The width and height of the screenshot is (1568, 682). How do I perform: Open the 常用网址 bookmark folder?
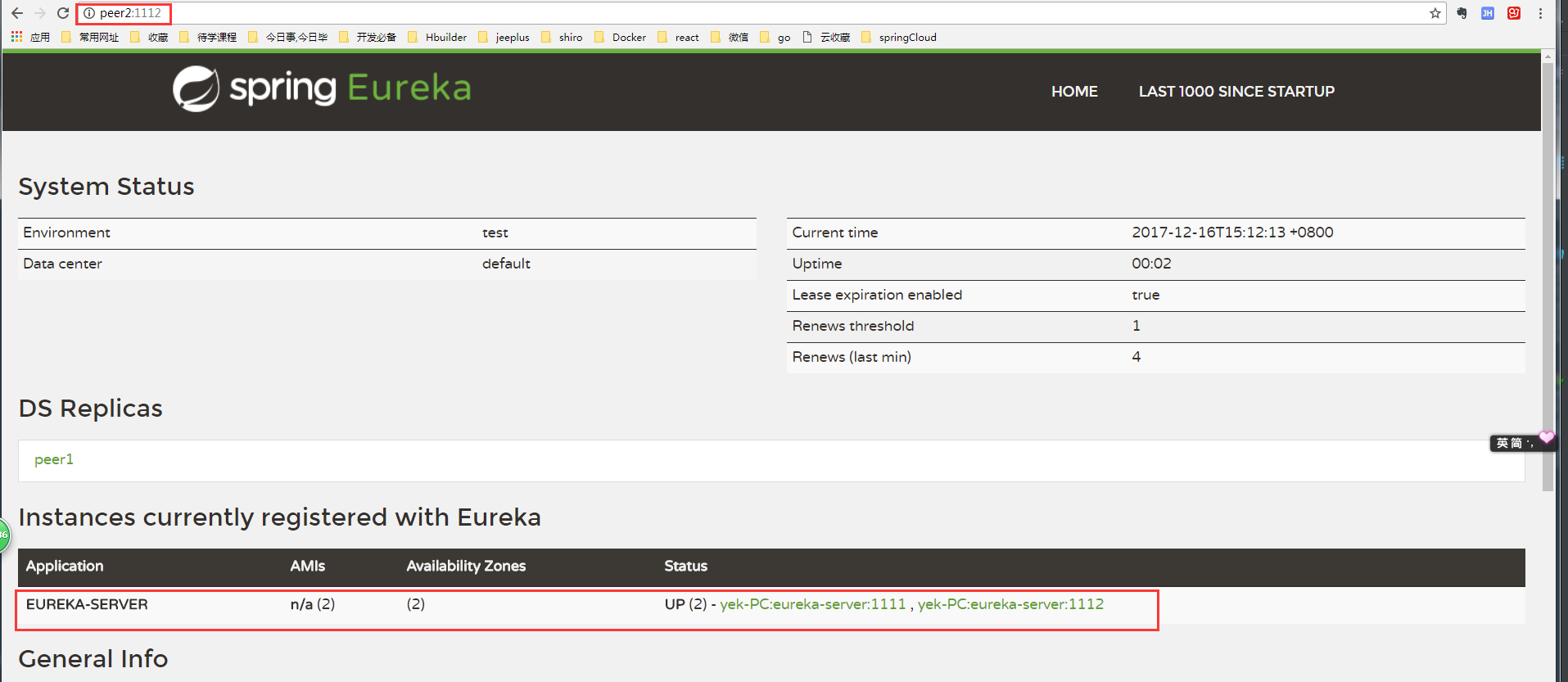point(90,37)
